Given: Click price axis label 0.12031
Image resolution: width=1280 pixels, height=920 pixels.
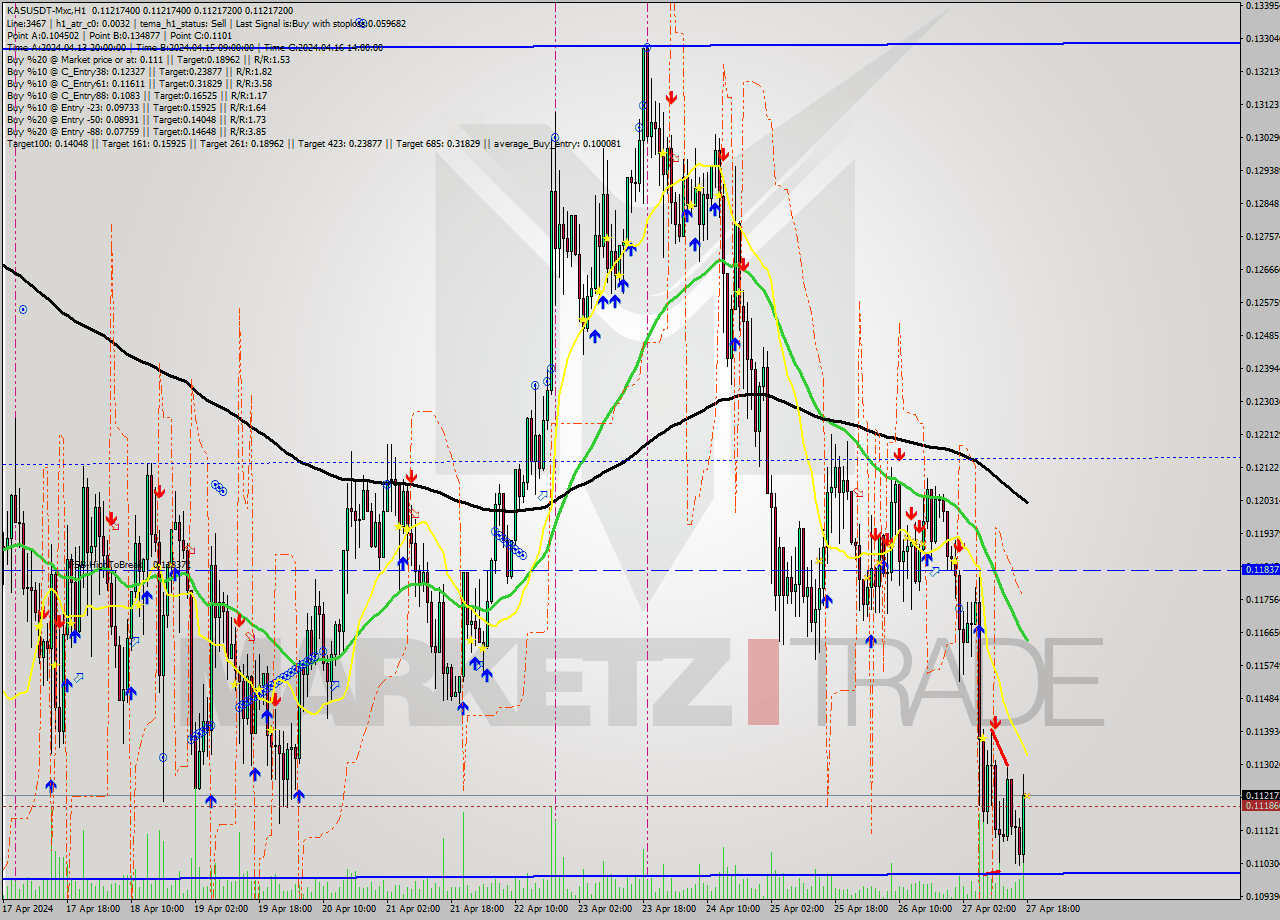Looking at the screenshot, I should pos(1262,500).
